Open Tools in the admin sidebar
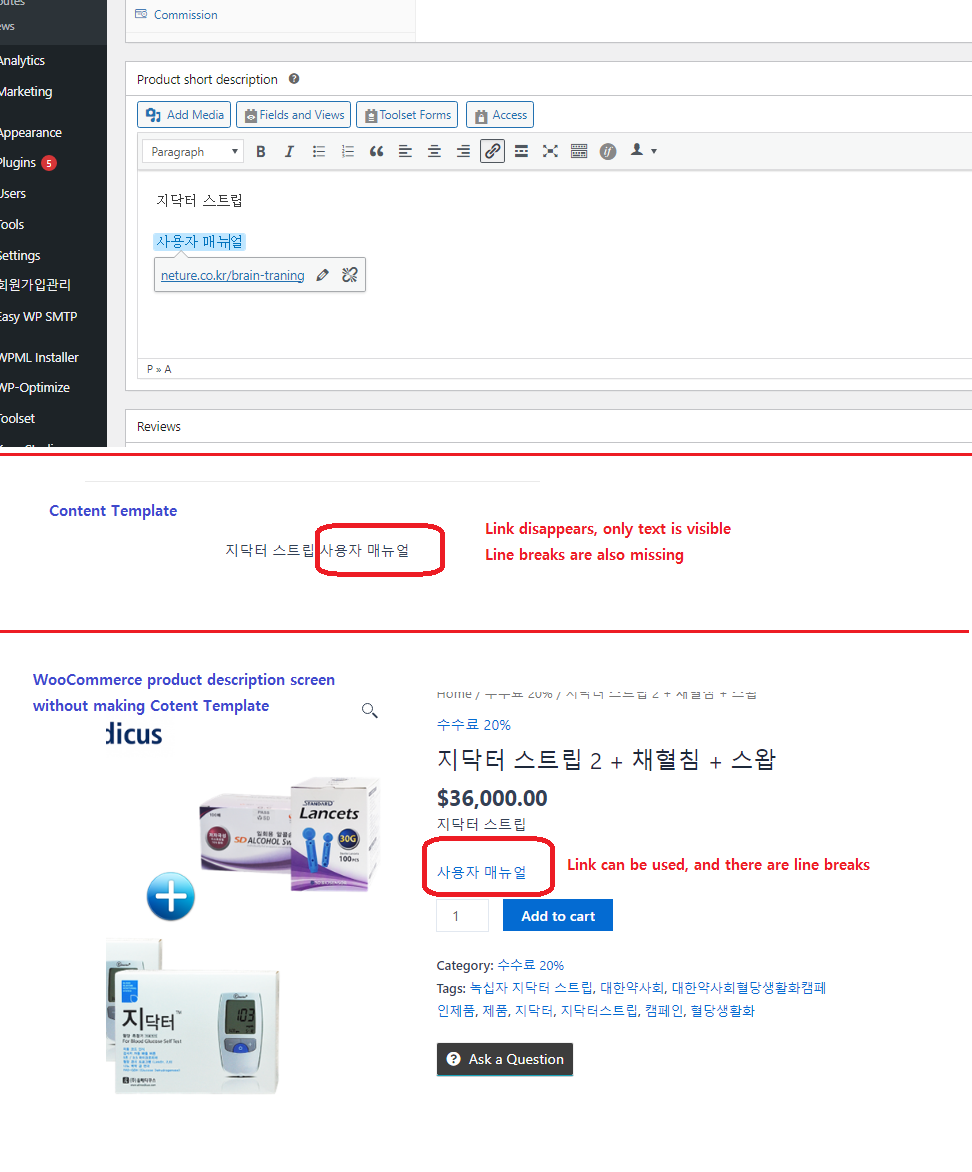The width and height of the screenshot is (972, 1172). pyautogui.click(x=12, y=224)
